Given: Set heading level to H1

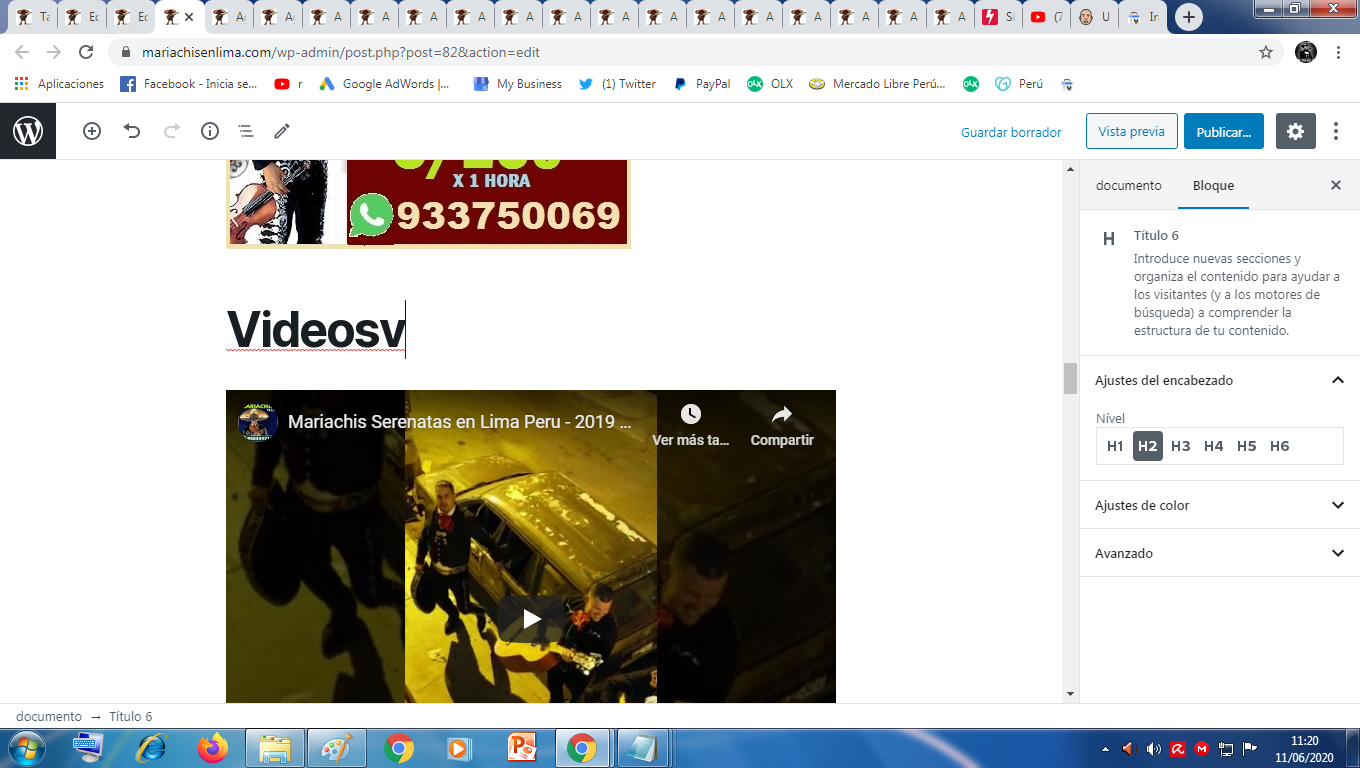Looking at the screenshot, I should 1115,446.
